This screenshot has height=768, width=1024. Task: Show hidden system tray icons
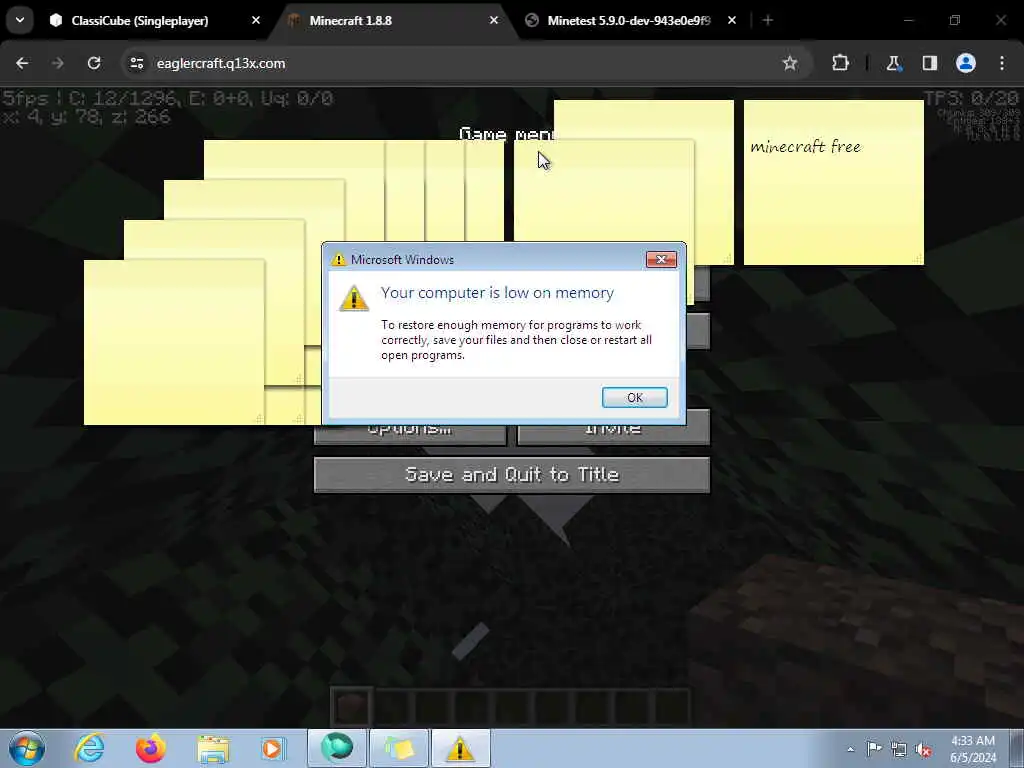pos(850,750)
